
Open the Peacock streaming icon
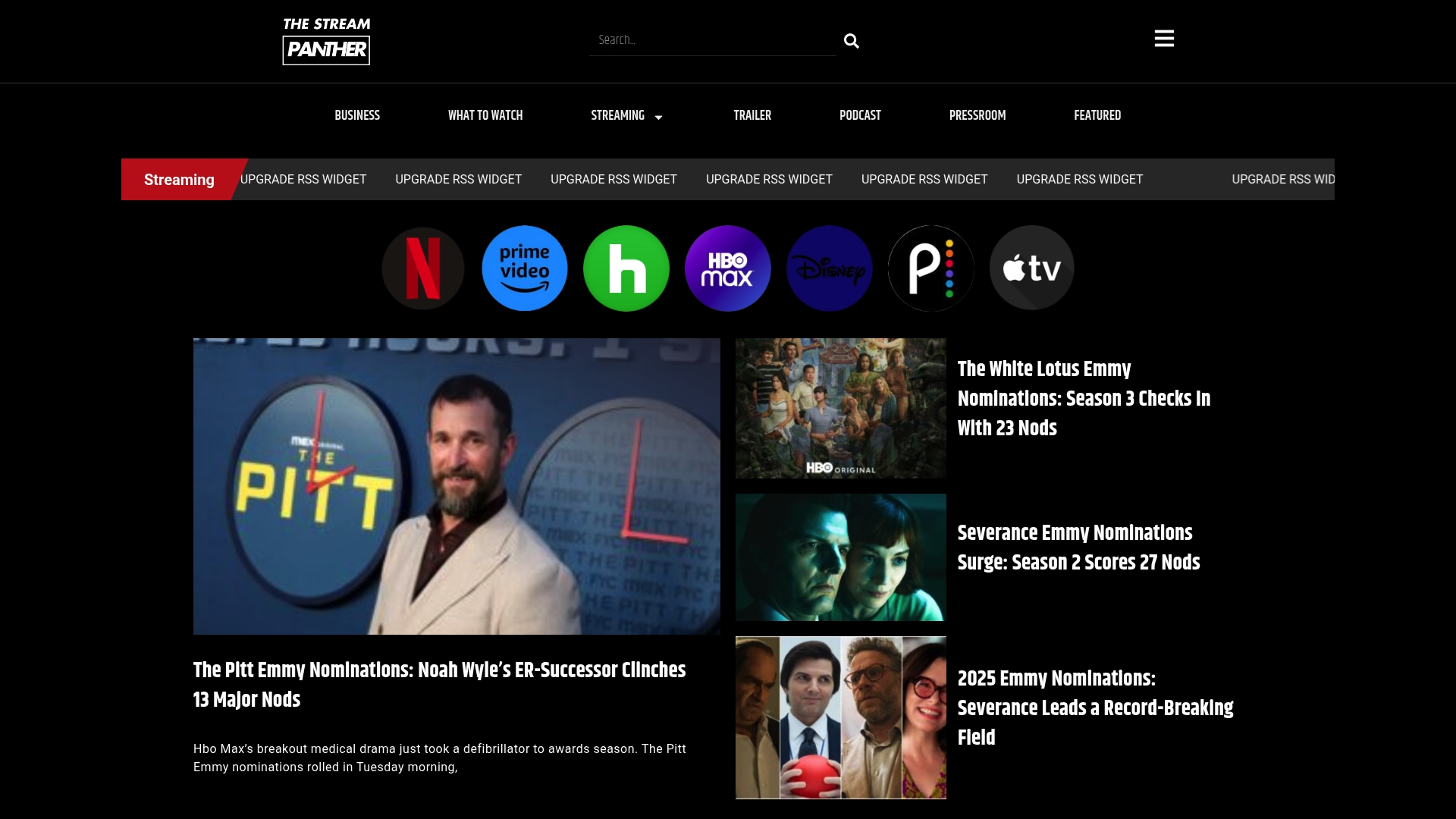[x=931, y=268]
